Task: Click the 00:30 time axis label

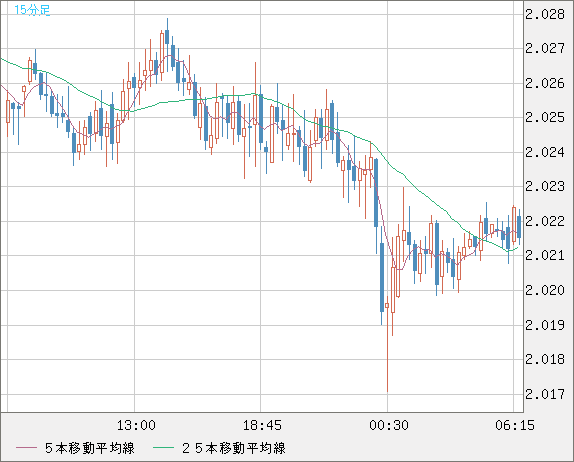Action: click(x=389, y=425)
